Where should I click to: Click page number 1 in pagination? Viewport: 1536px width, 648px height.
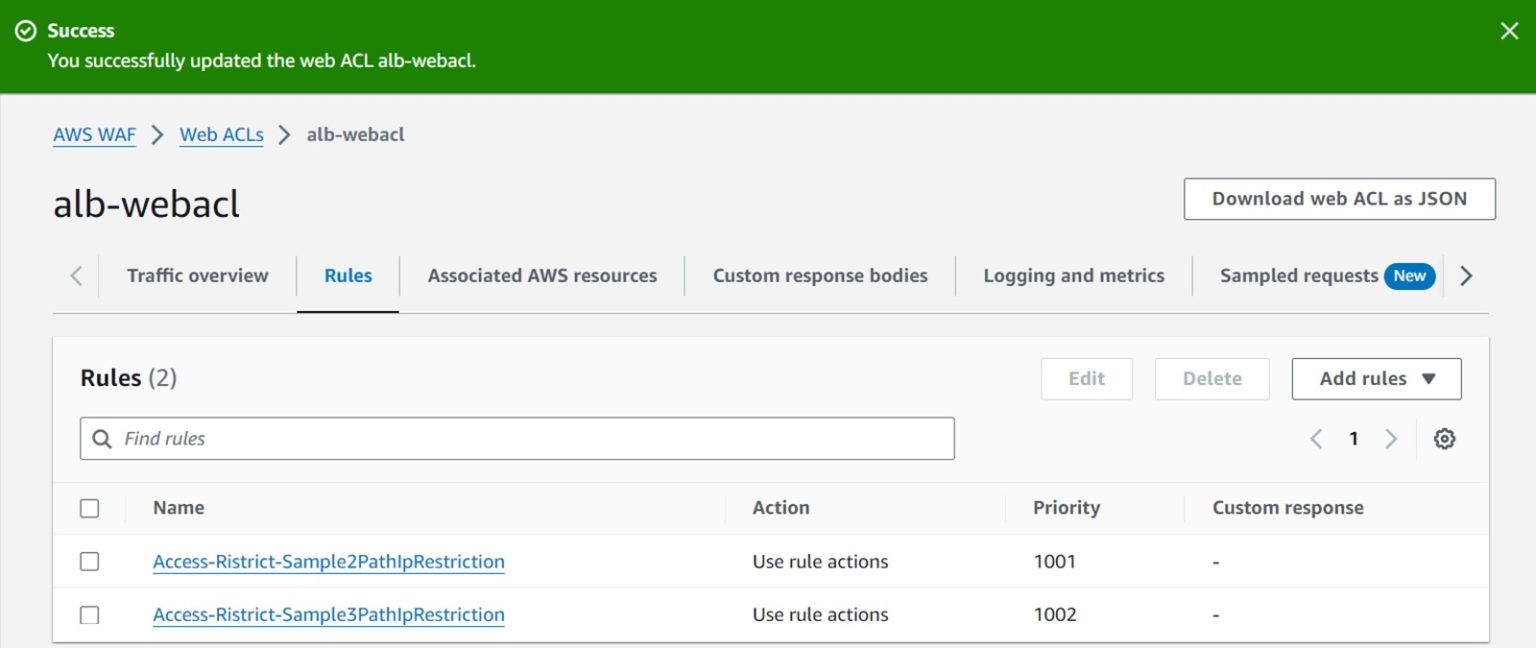pos(1353,438)
